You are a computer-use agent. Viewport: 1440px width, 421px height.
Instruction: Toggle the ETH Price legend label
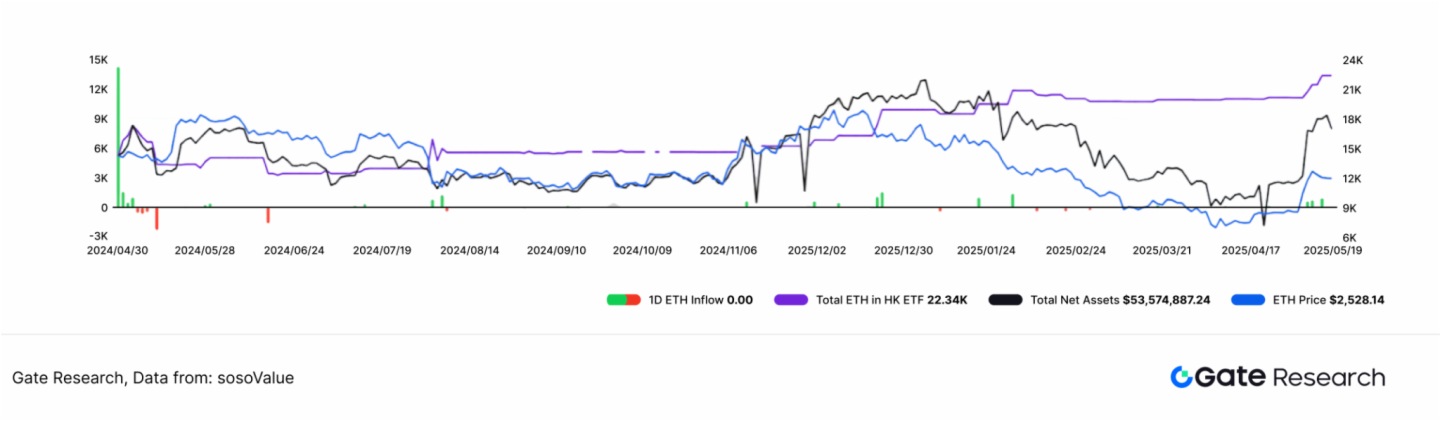(x=1298, y=299)
